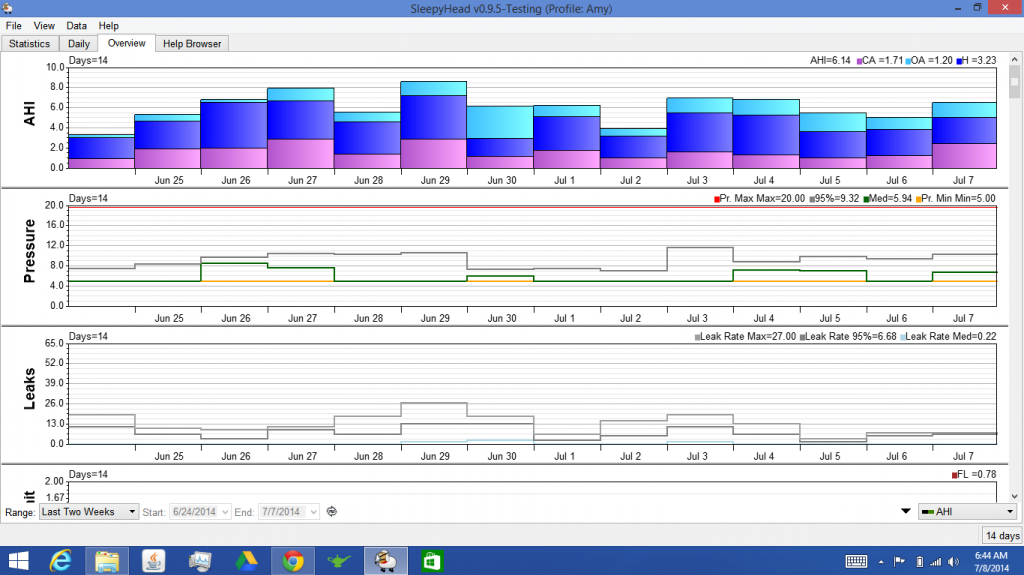1024x575 pixels.
Task: Click the vertical scrollbar up arrow
Action: 1014,62
